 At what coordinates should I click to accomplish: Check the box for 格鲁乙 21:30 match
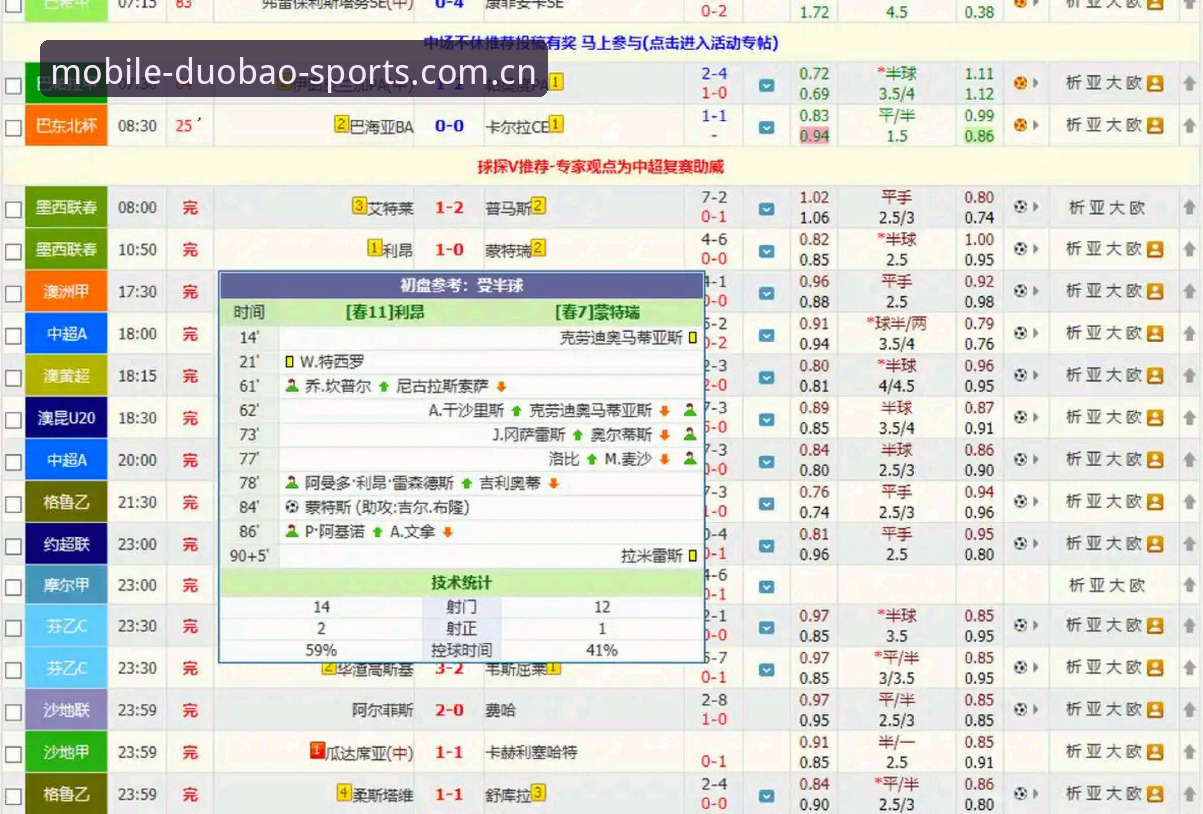pos(13,504)
